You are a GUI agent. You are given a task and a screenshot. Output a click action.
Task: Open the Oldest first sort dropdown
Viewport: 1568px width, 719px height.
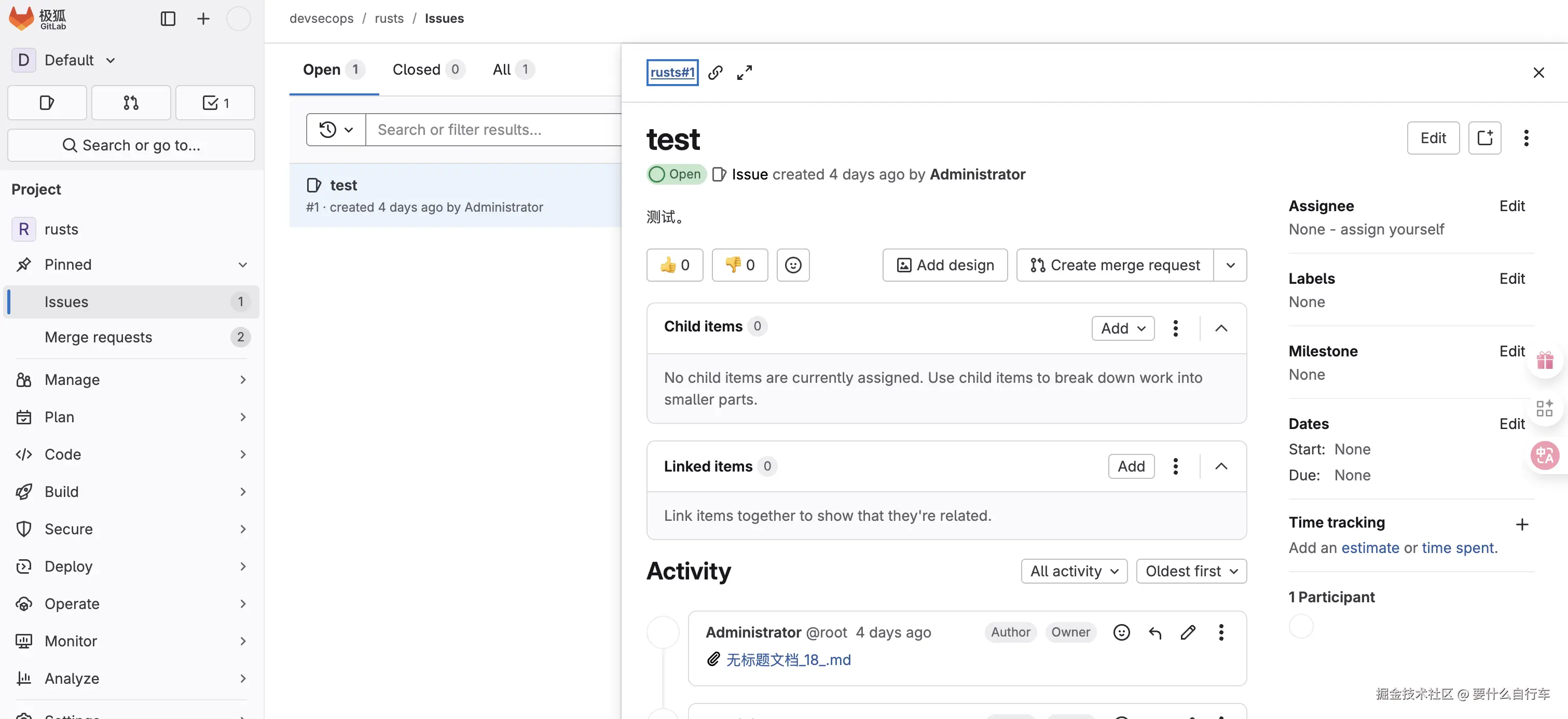pyautogui.click(x=1191, y=571)
